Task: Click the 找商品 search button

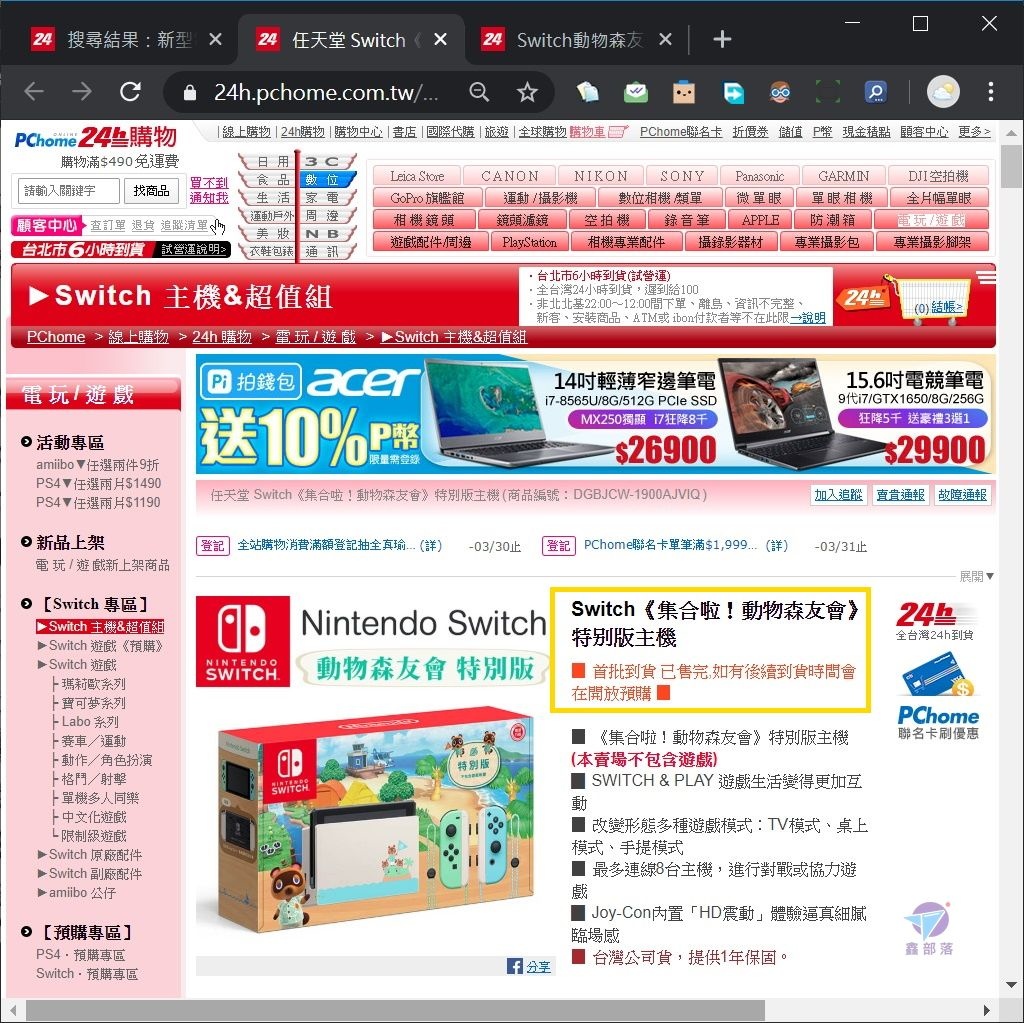Action: tap(151, 191)
